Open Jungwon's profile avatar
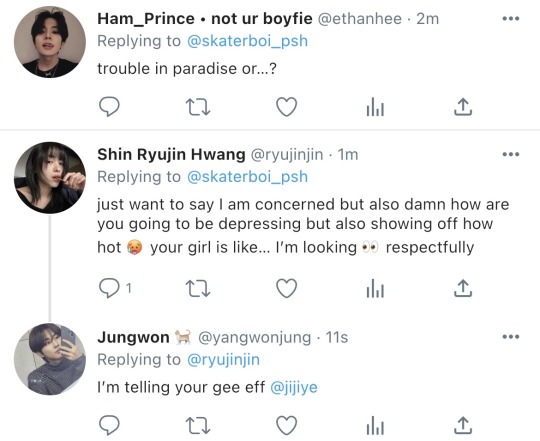This screenshot has height=441, width=540. point(50,359)
